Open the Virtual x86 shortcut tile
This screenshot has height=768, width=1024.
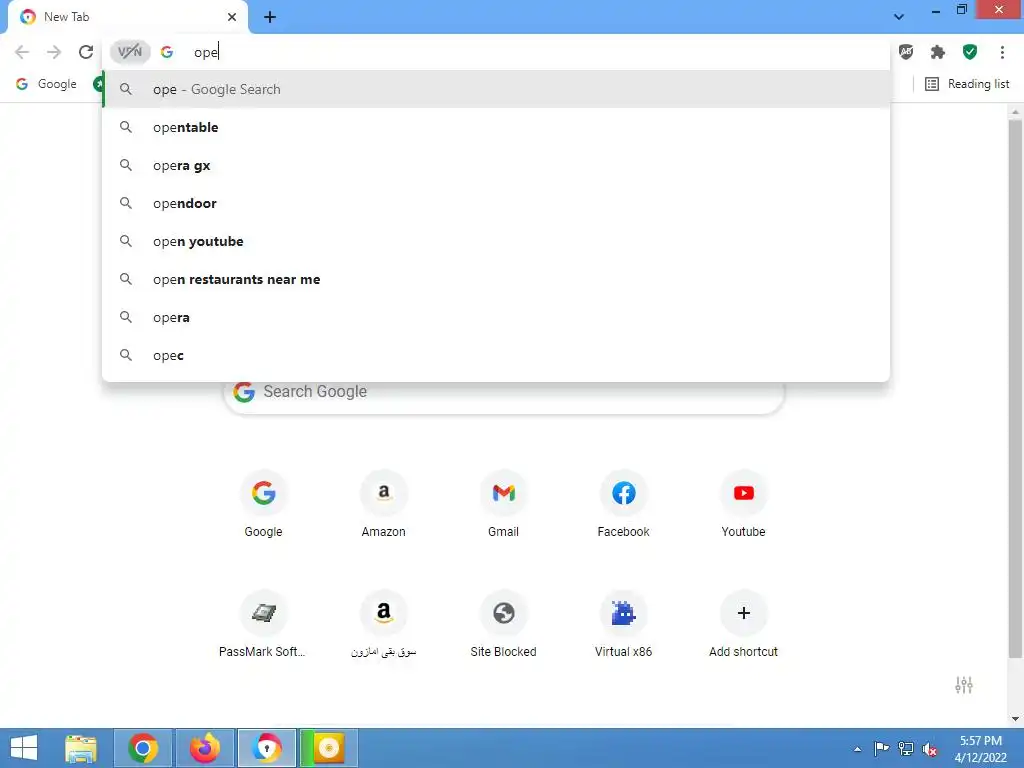pos(624,624)
